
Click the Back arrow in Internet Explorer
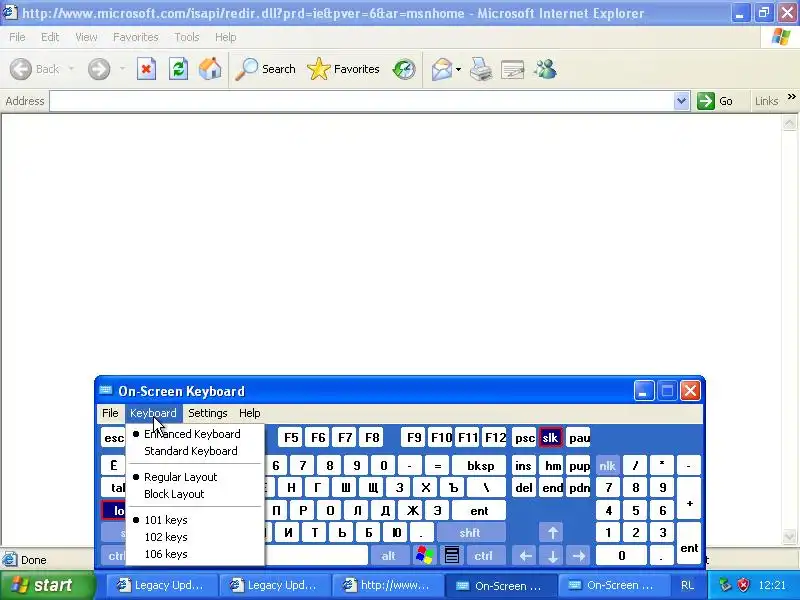21,69
